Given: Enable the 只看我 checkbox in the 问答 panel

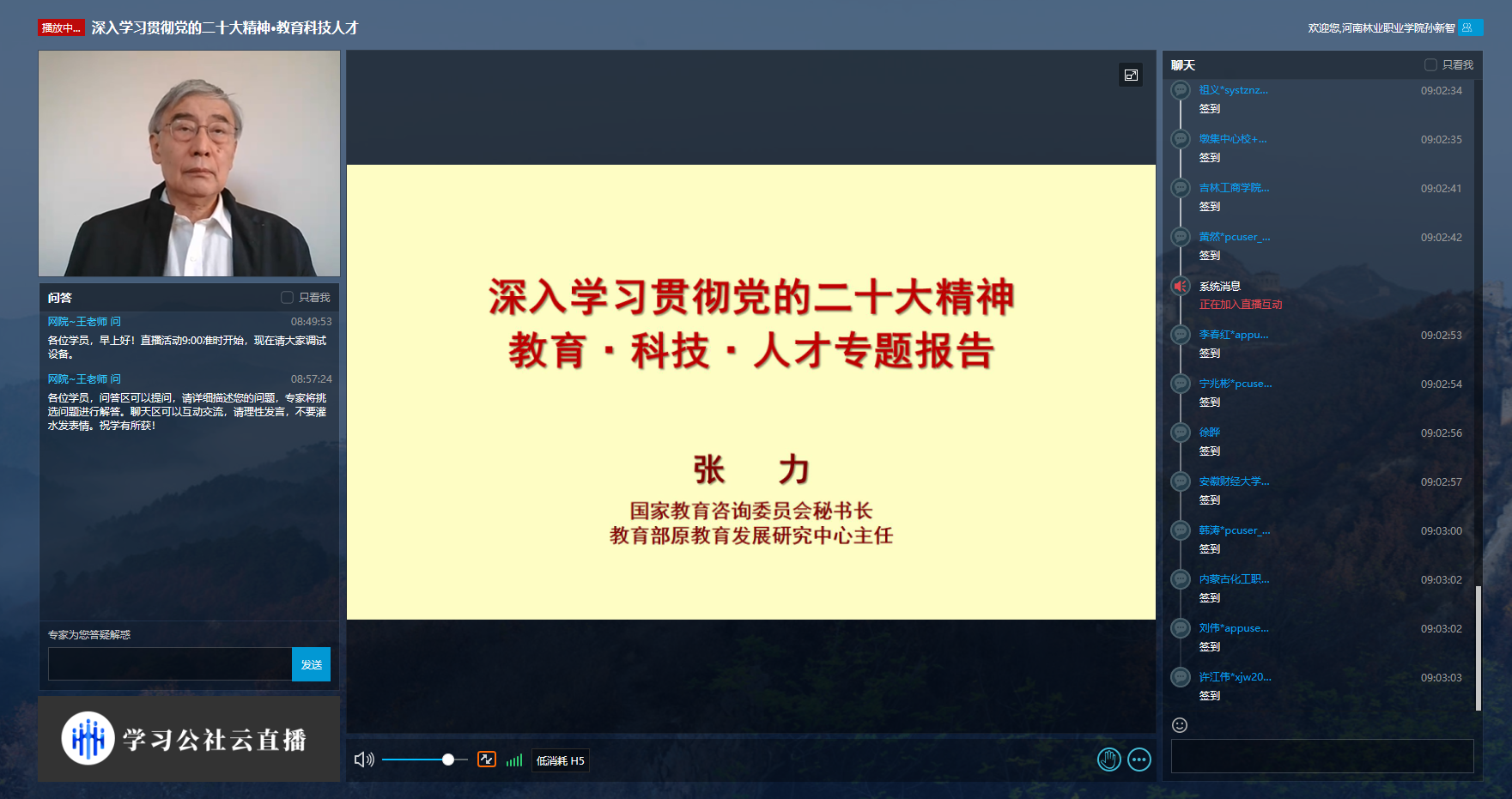Looking at the screenshot, I should pos(288,297).
